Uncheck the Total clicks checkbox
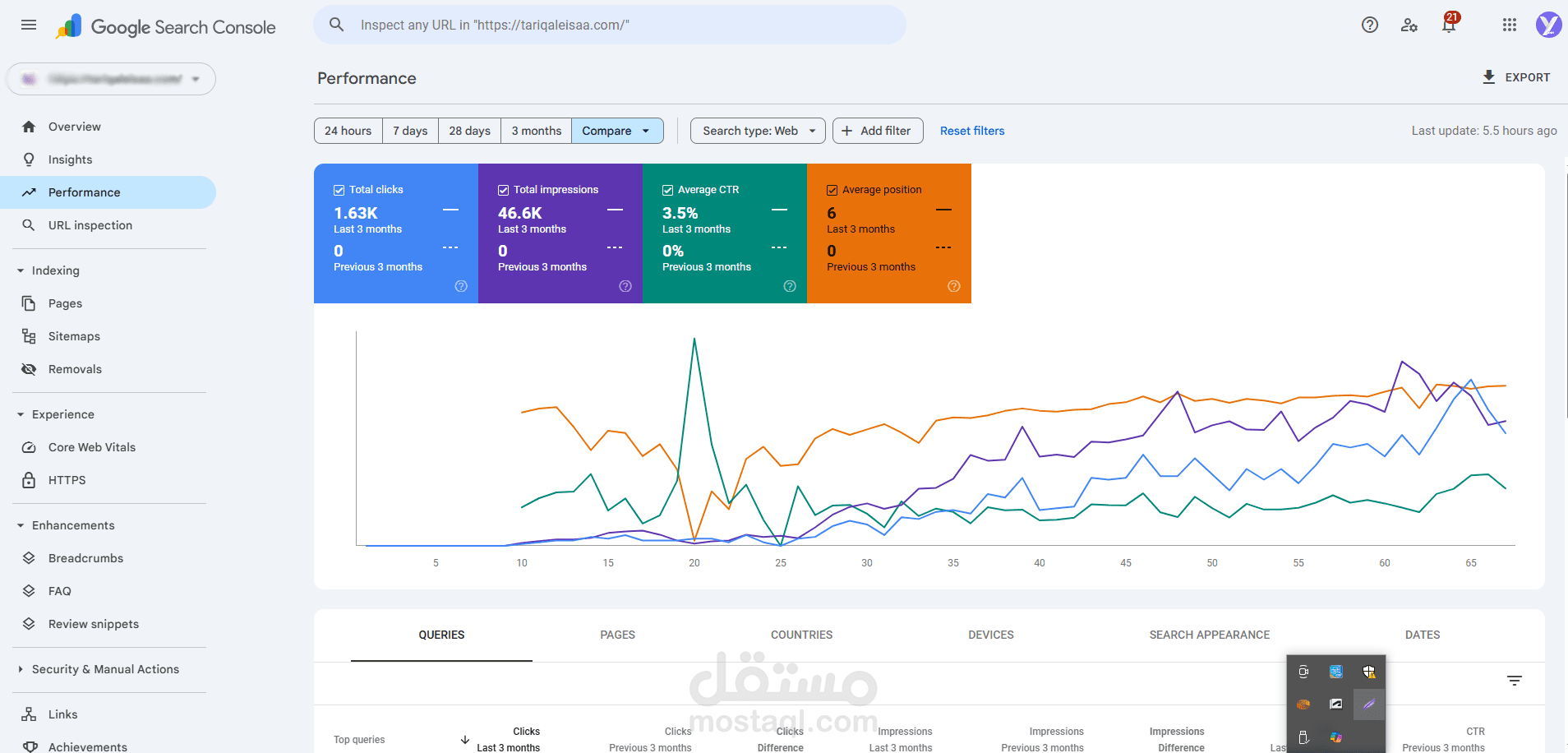 [x=339, y=190]
